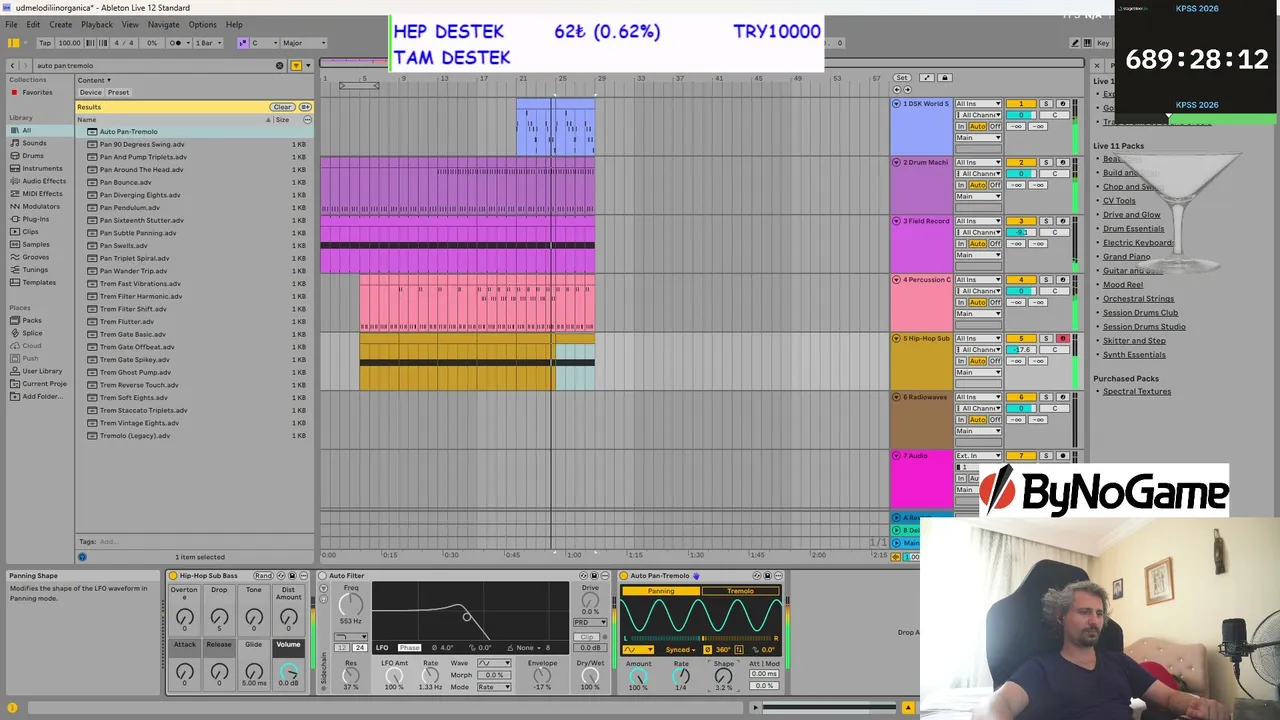
Task: Click the Favorites red collection icon
Action: (x=14, y=93)
